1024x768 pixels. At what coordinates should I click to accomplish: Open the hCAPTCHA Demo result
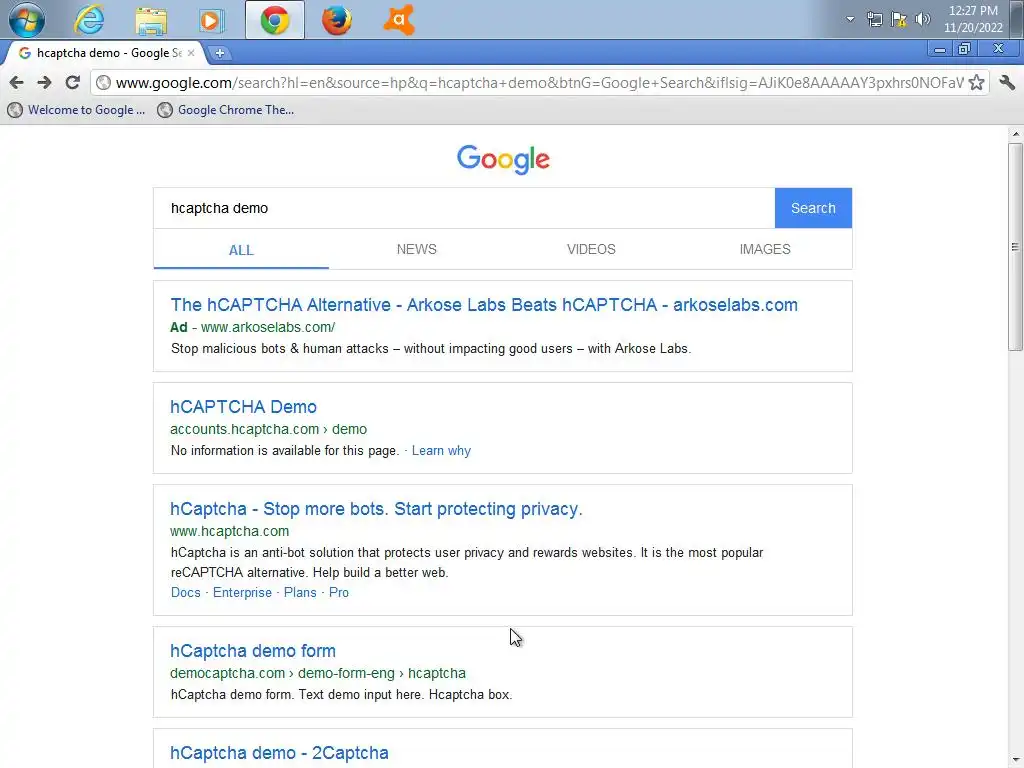click(244, 407)
